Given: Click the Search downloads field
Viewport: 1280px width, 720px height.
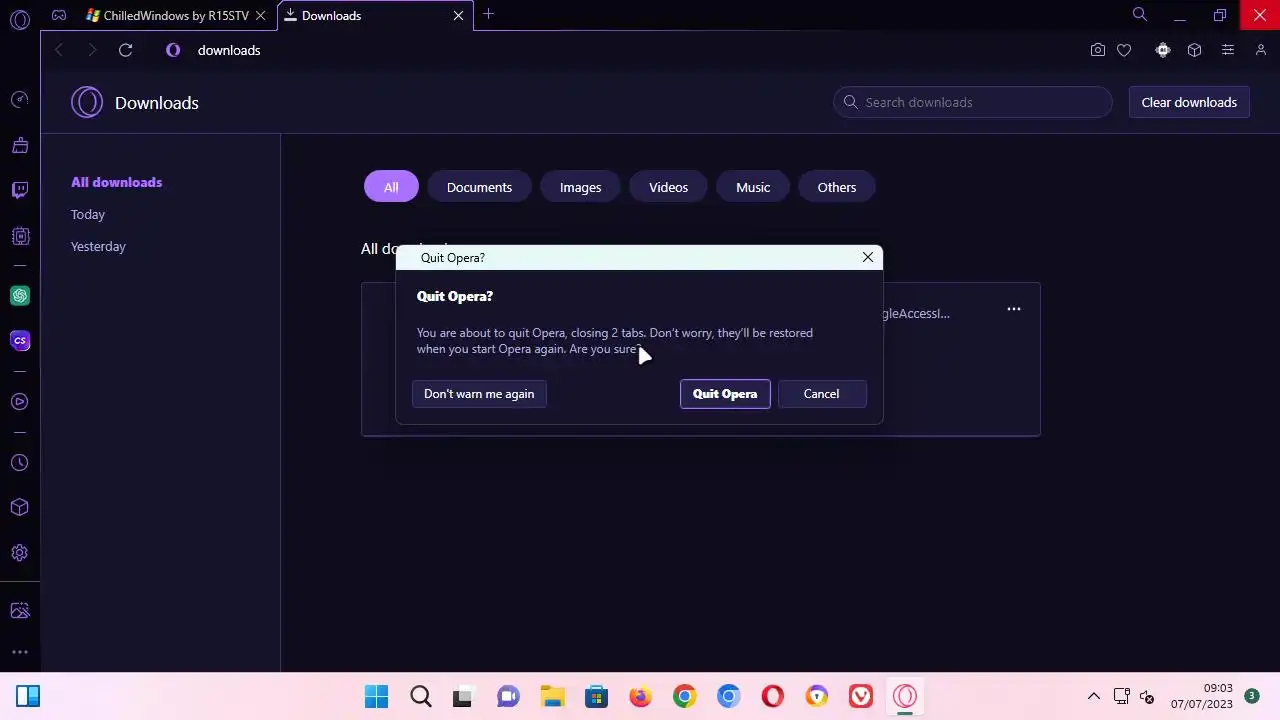Looking at the screenshot, I should pos(973,102).
